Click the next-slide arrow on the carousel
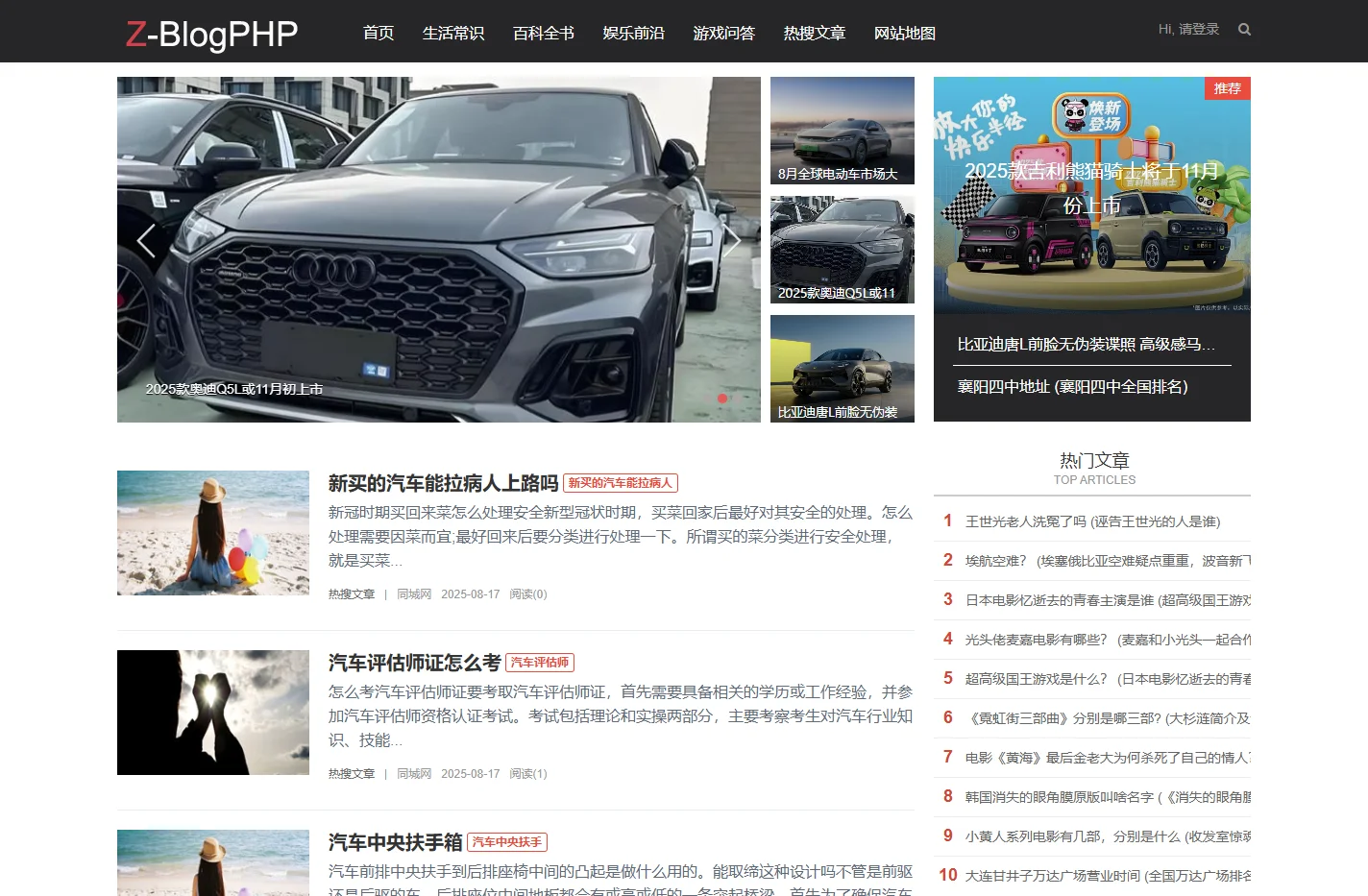This screenshot has width=1368, height=896. tap(732, 241)
